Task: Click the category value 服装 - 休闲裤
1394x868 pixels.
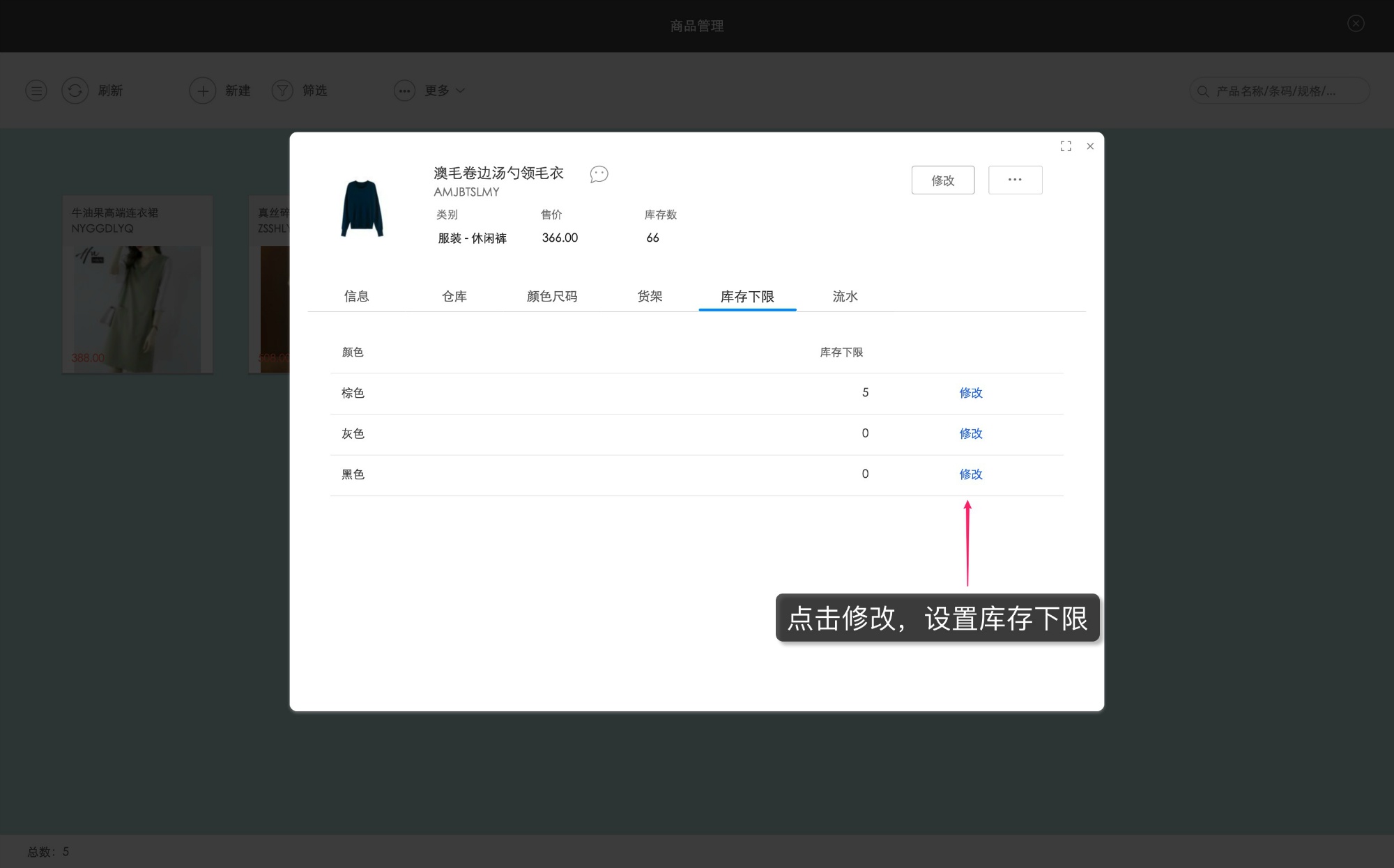Action: click(x=472, y=238)
